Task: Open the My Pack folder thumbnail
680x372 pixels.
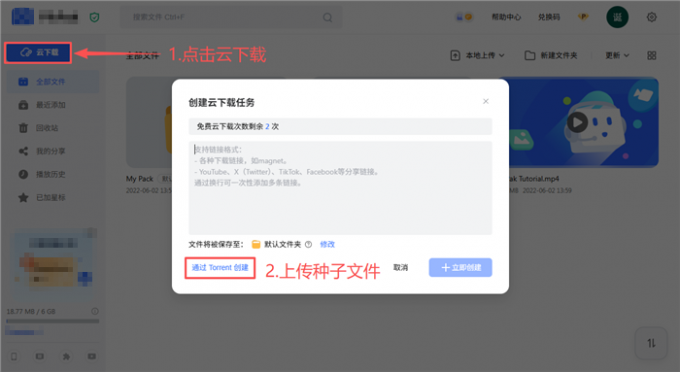Action: click(x=149, y=122)
